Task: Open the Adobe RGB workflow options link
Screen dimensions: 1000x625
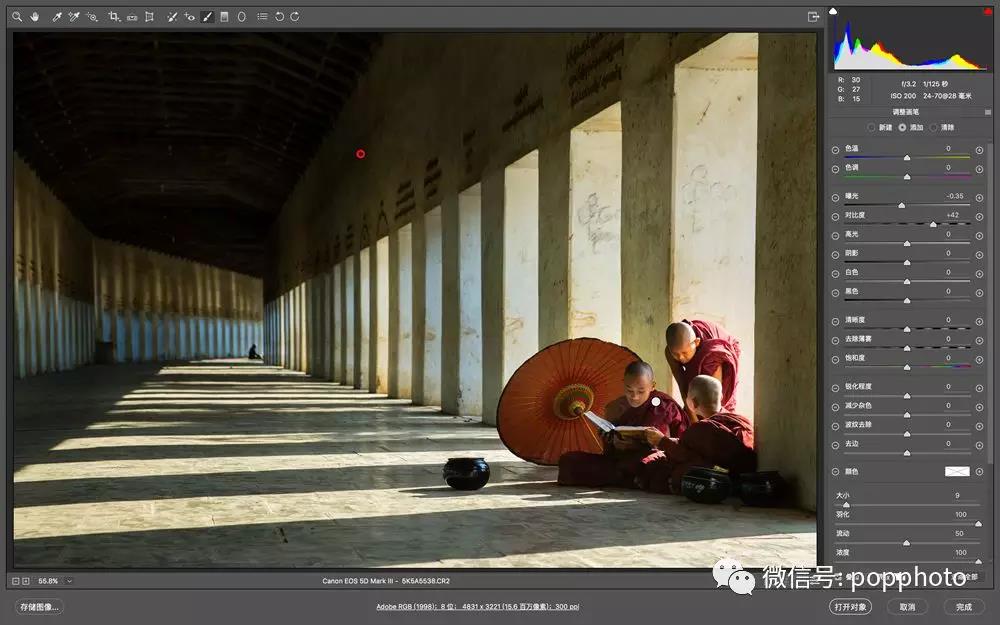Action: coord(477,606)
